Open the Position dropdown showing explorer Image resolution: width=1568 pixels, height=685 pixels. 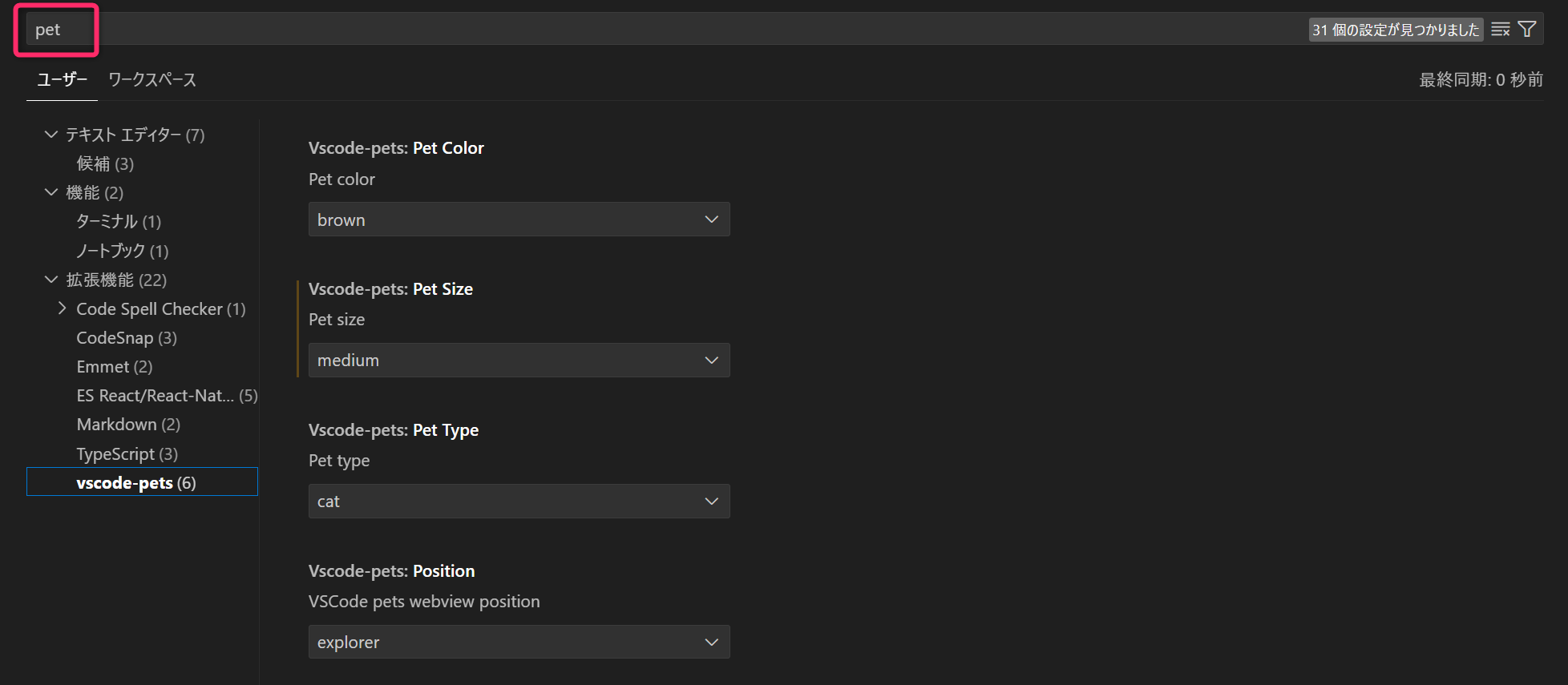pyautogui.click(x=519, y=643)
